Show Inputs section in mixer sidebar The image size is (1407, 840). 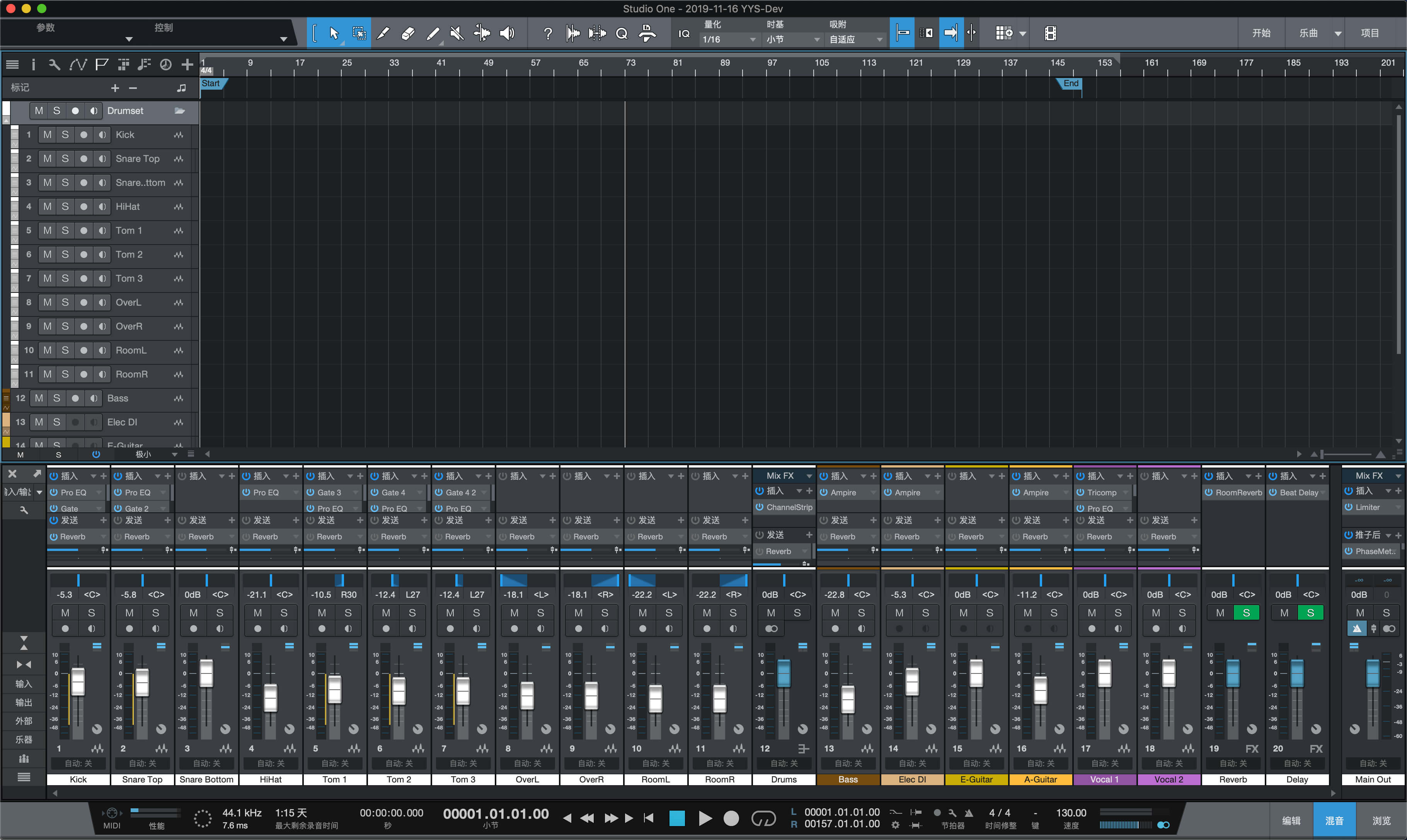[x=23, y=684]
